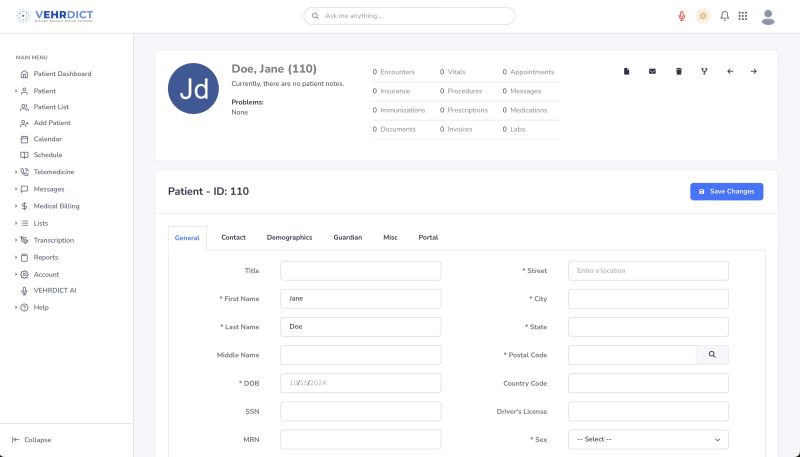800x457 pixels.
Task: Open the Sex select dropdown
Action: (x=648, y=439)
